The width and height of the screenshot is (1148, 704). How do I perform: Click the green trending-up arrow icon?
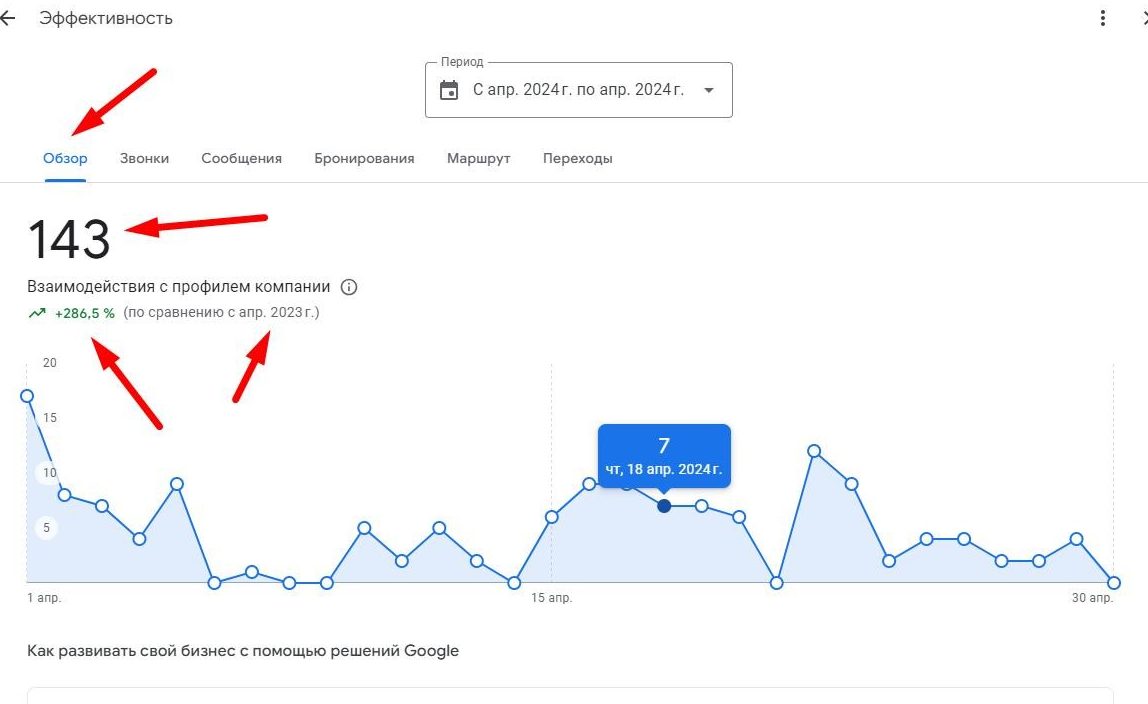[37, 313]
